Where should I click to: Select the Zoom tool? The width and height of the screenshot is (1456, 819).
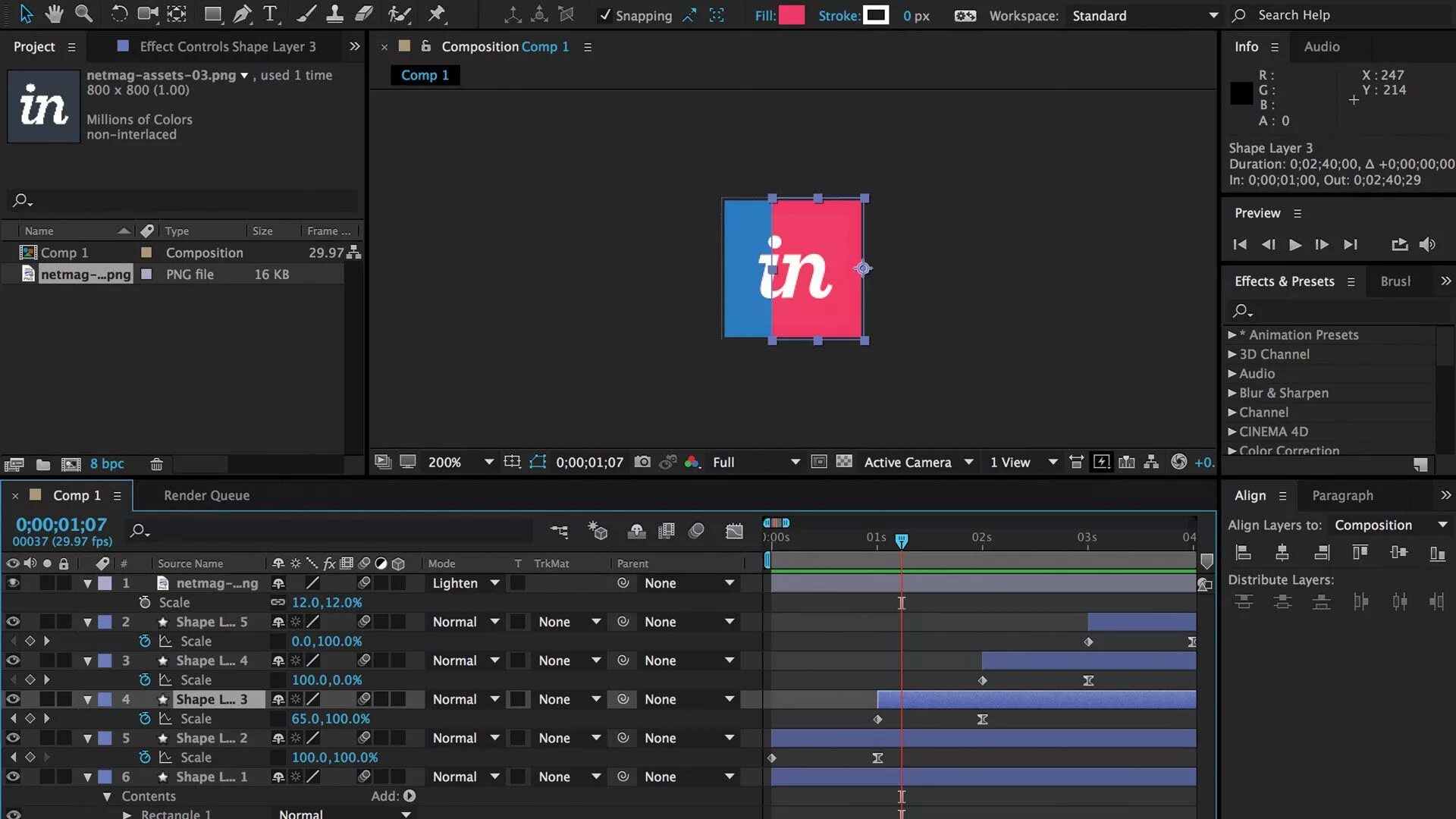point(83,14)
